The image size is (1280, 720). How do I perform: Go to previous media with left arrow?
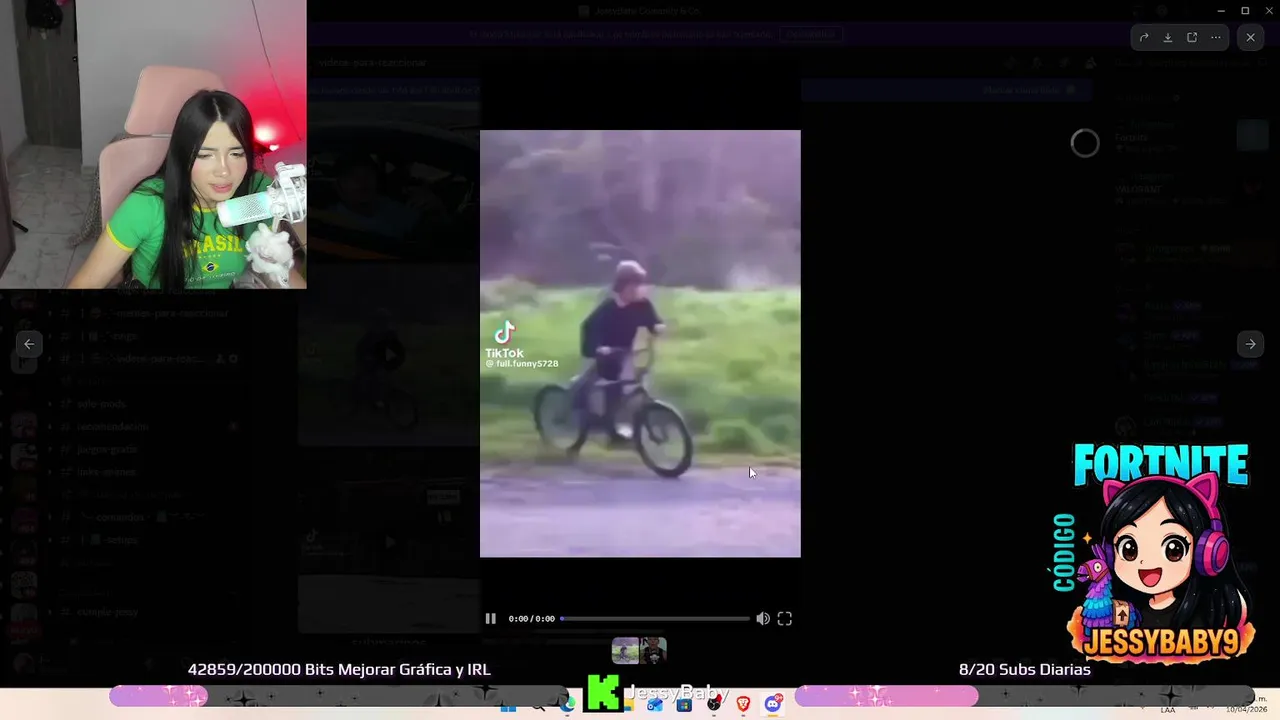tap(29, 344)
